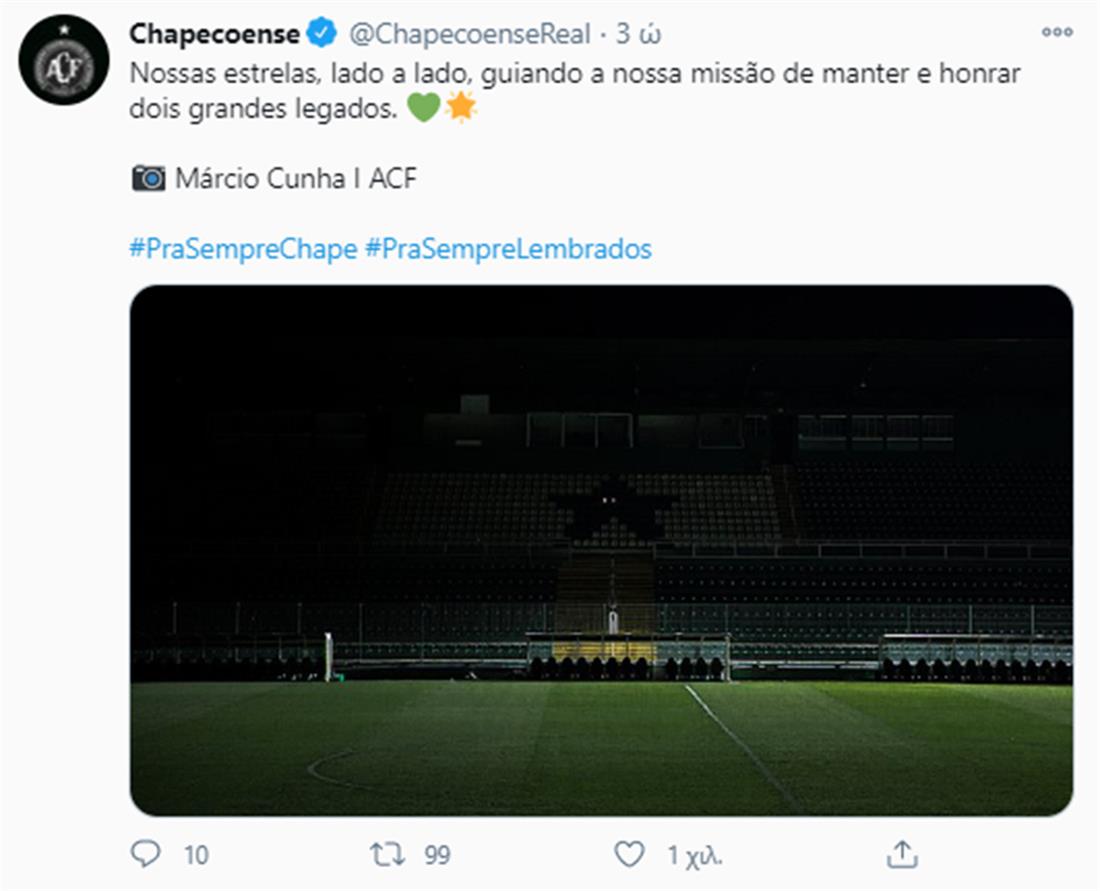
Task: Open the Chapecoense profile avatar
Action: pyautogui.click(x=64, y=60)
